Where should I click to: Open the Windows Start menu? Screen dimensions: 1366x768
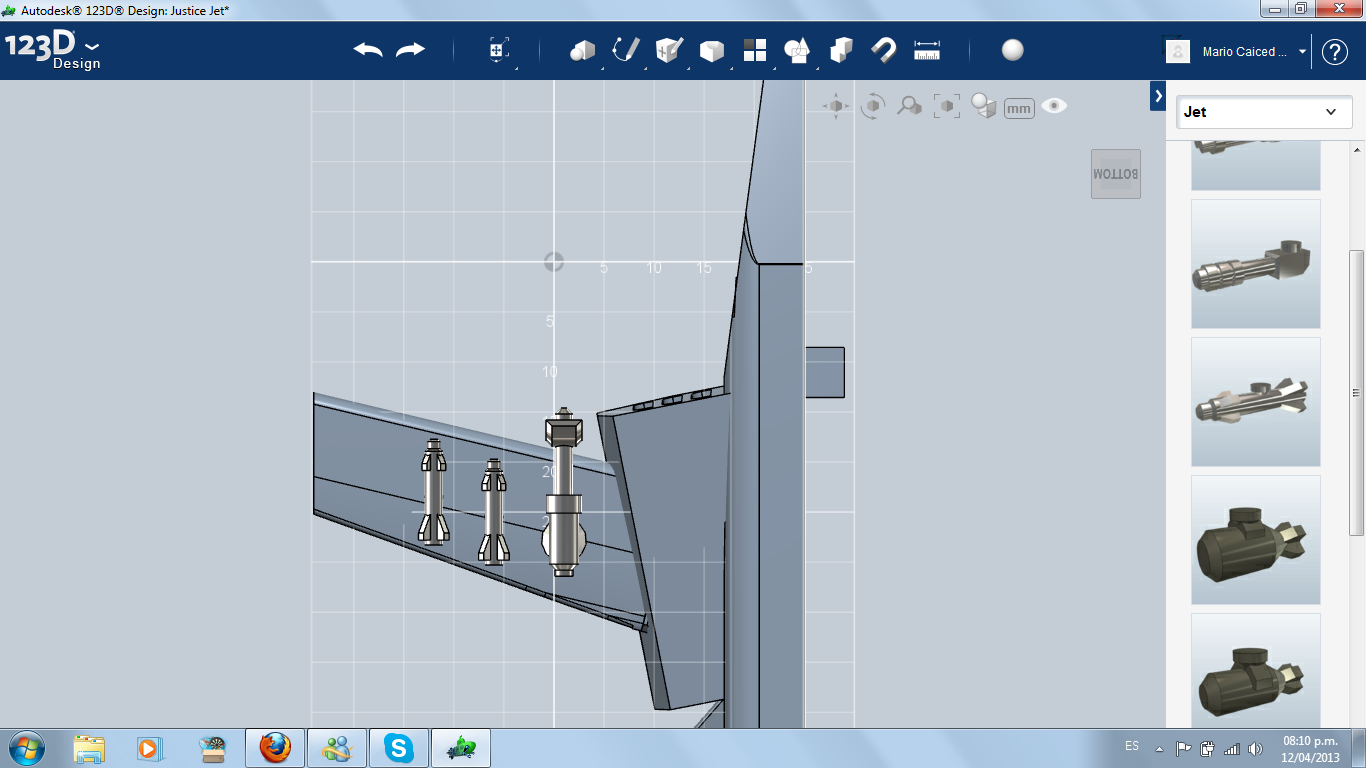click(25, 748)
